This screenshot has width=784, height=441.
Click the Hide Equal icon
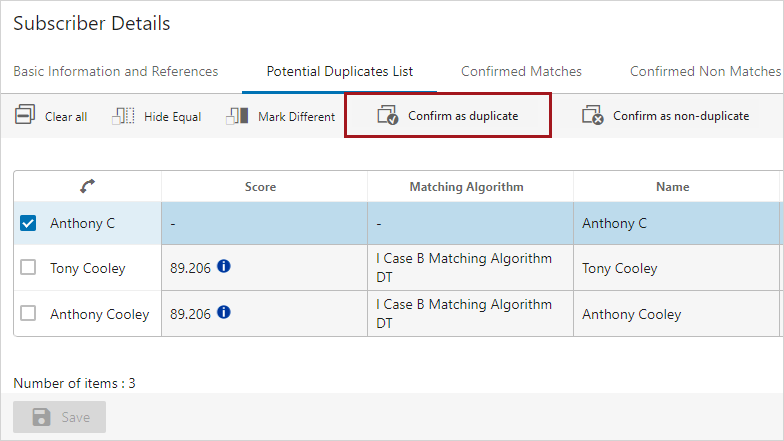[x=123, y=116]
